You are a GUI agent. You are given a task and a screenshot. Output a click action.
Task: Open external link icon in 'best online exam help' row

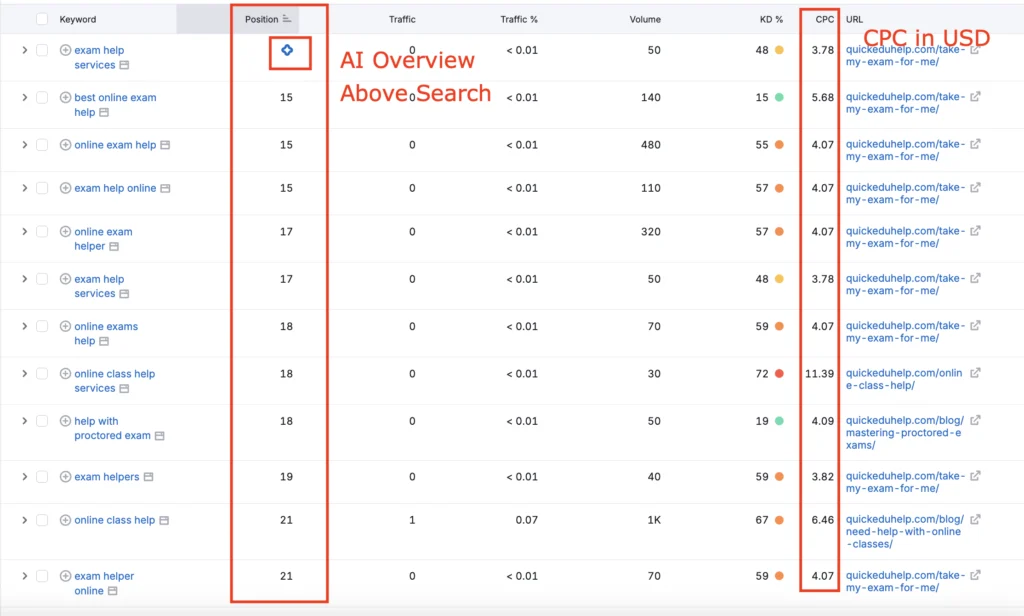(975, 97)
